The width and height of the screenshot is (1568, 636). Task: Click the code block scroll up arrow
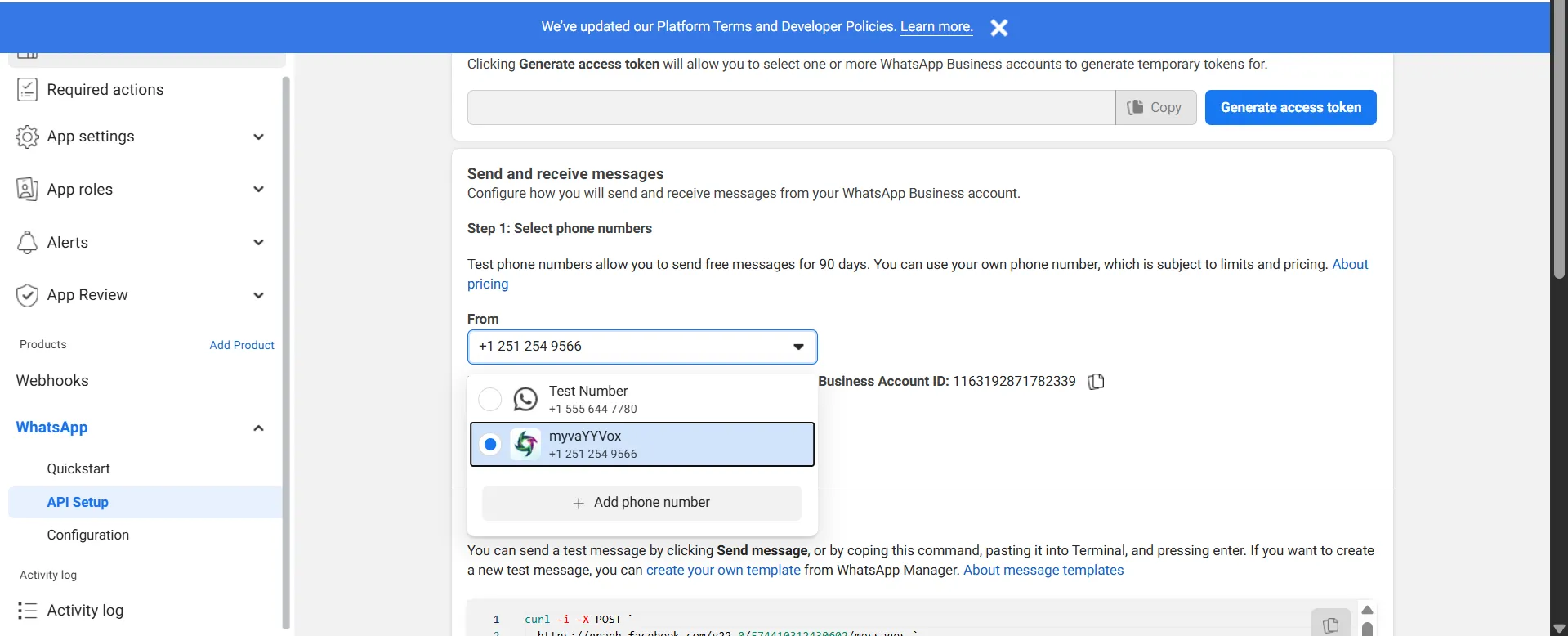coord(1367,610)
